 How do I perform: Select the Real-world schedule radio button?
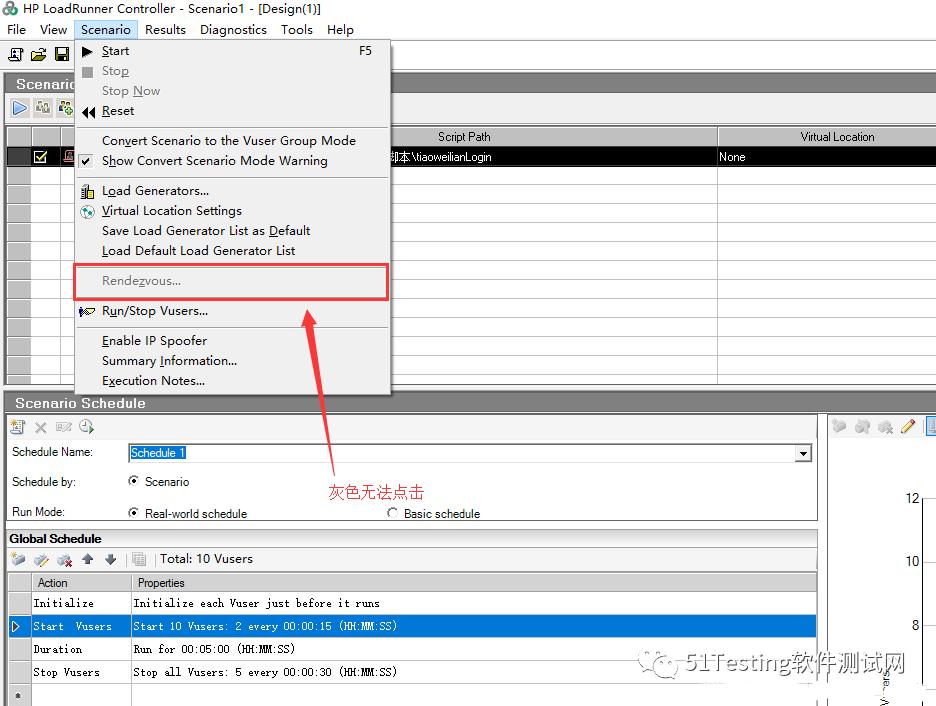(133, 513)
